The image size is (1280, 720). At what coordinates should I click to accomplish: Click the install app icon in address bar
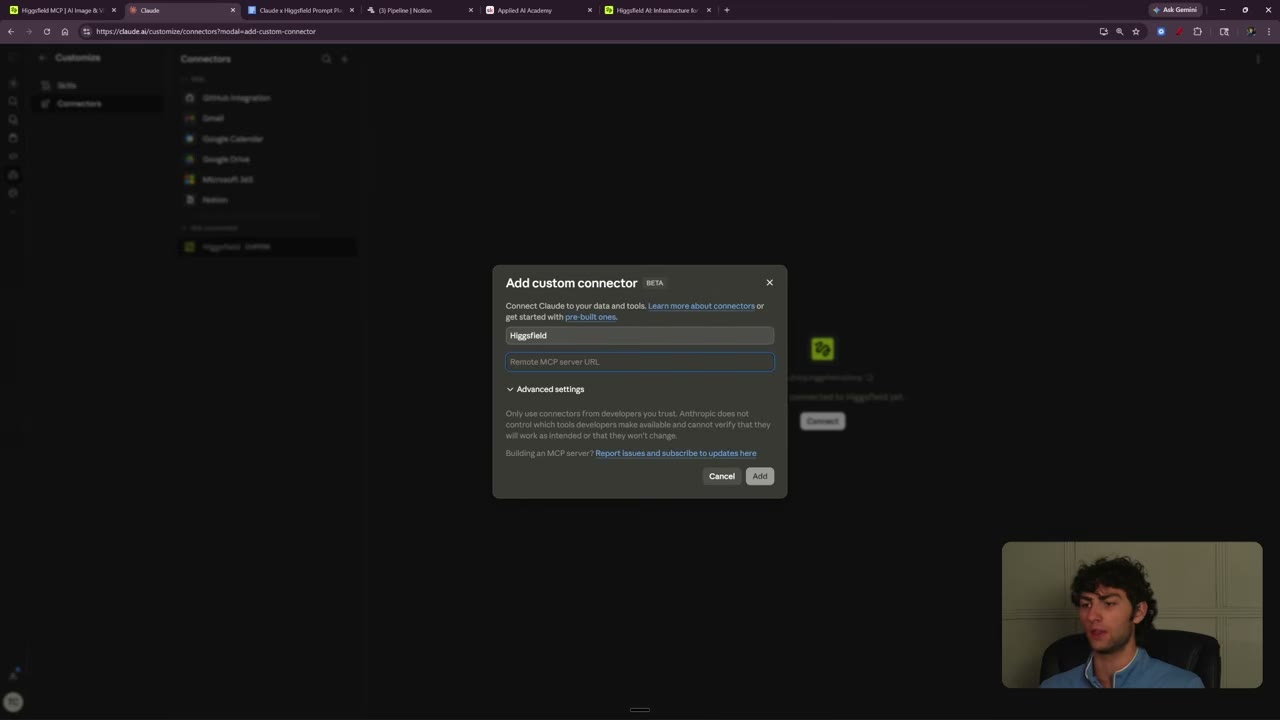(x=1103, y=31)
